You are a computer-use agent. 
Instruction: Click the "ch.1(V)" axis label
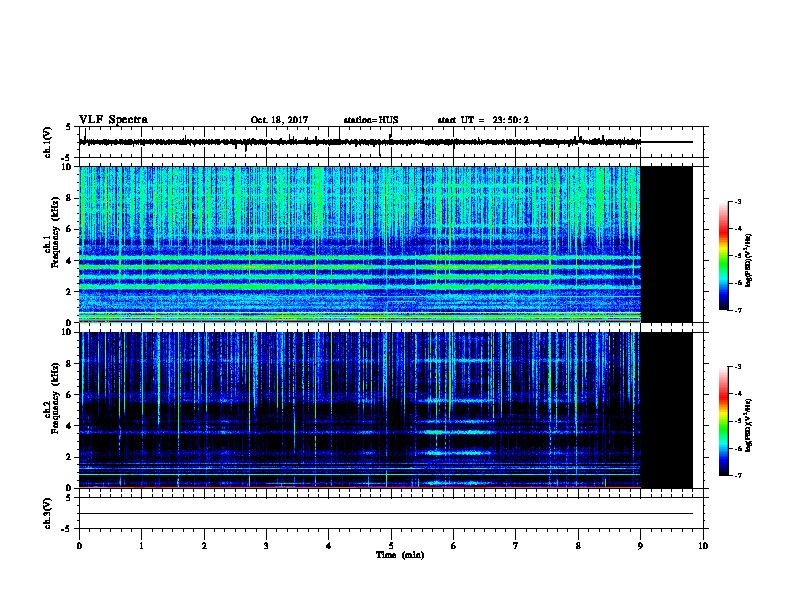[47, 142]
